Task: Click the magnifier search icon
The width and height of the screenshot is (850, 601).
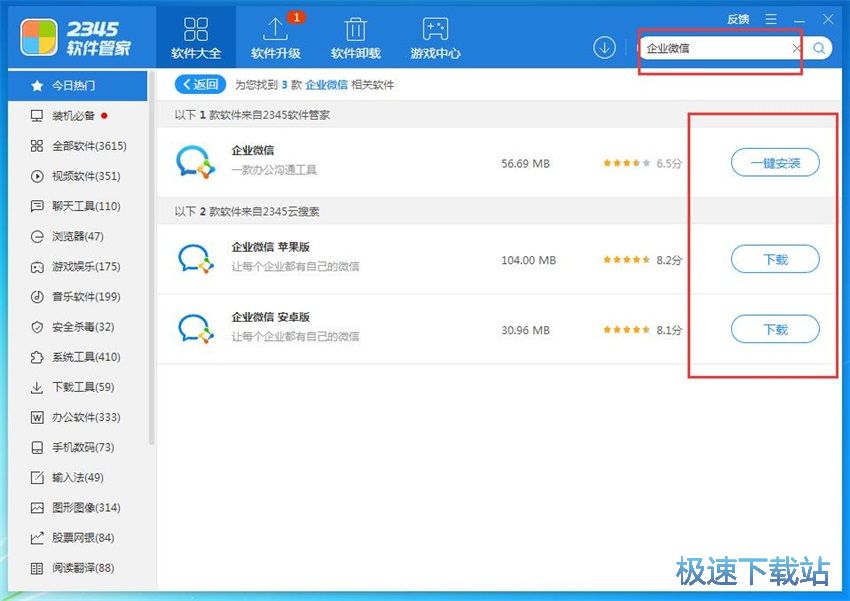Action: coord(819,48)
